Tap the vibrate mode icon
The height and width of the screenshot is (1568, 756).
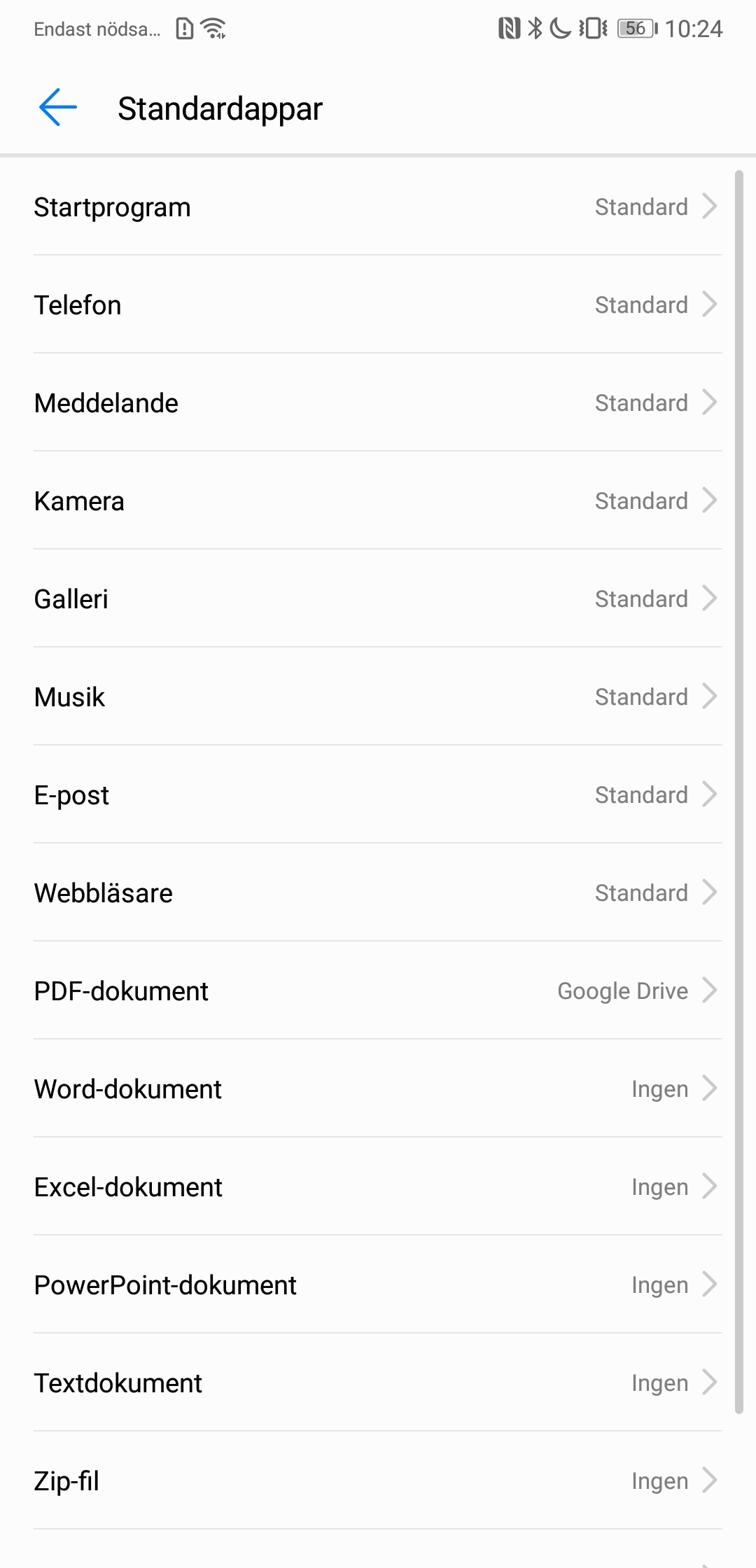tap(593, 29)
